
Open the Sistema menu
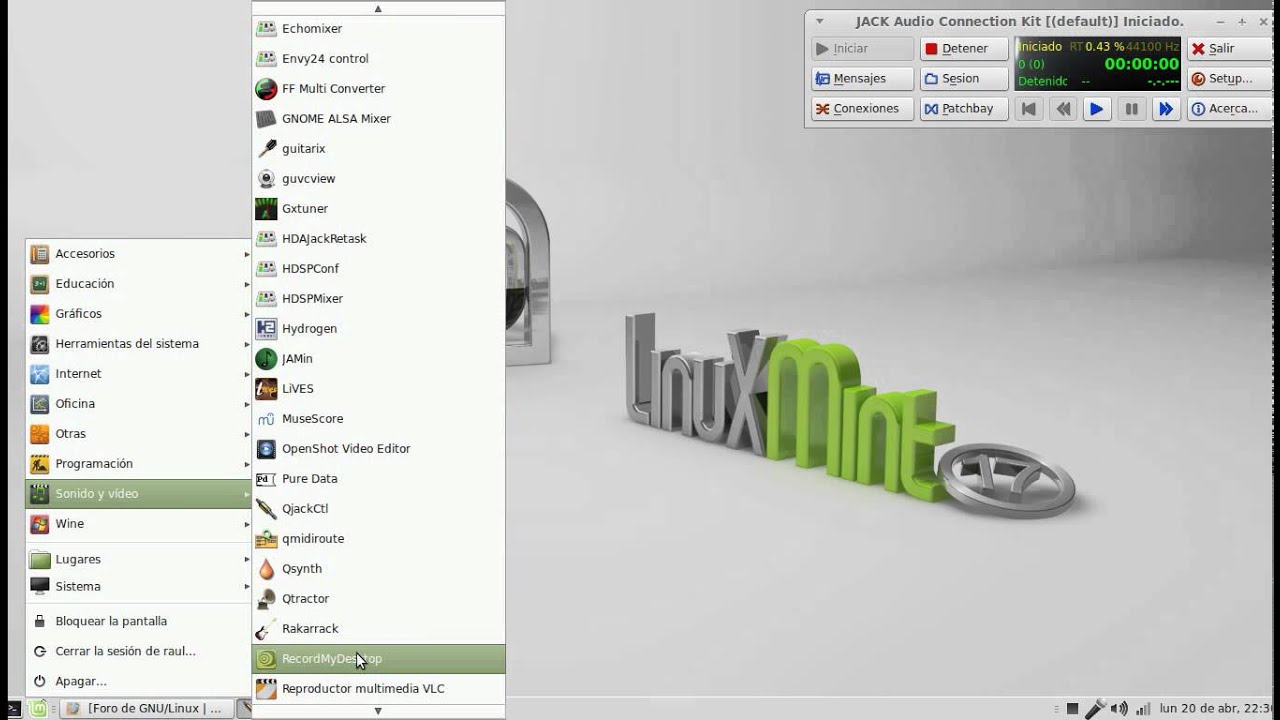tap(138, 587)
